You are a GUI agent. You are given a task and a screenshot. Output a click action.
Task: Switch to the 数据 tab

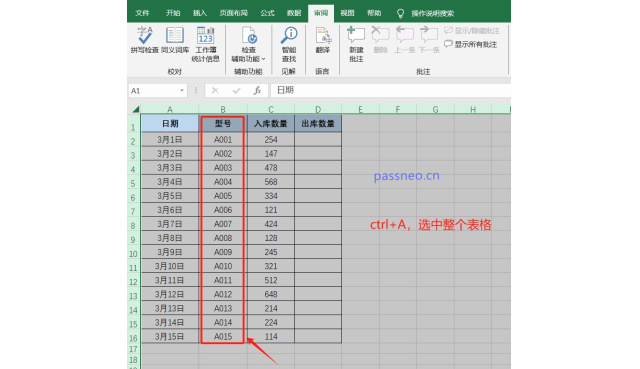[294, 13]
